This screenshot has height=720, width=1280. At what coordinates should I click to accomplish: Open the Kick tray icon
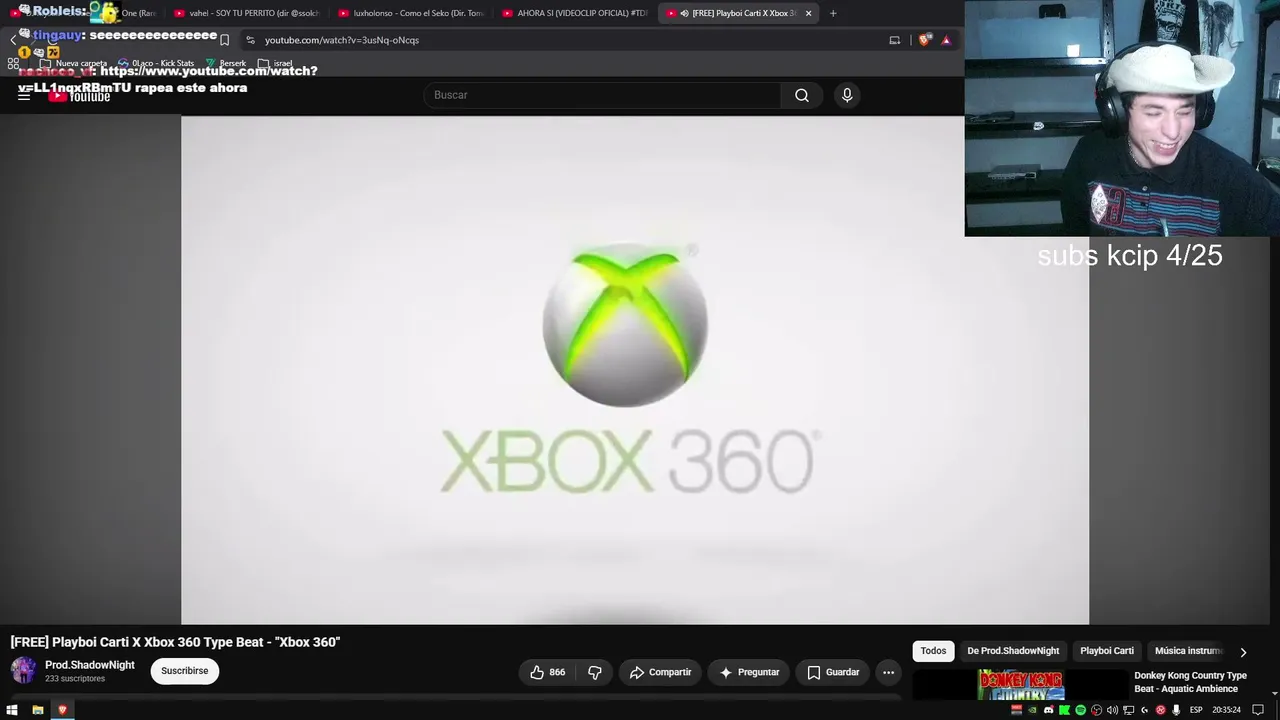point(1065,710)
